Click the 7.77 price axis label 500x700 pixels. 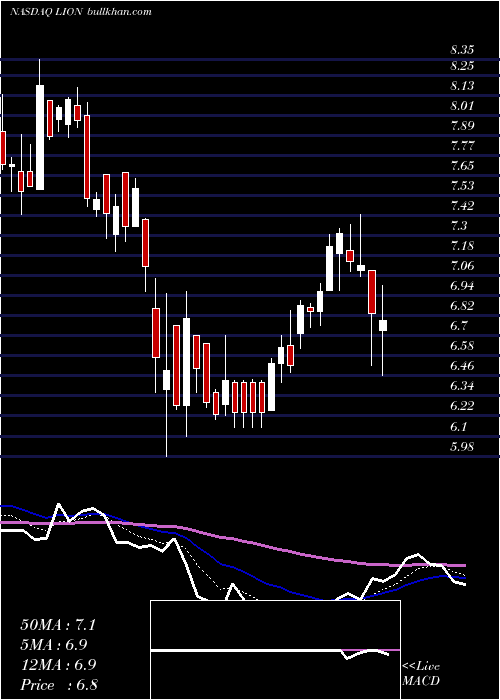[x=462, y=146]
